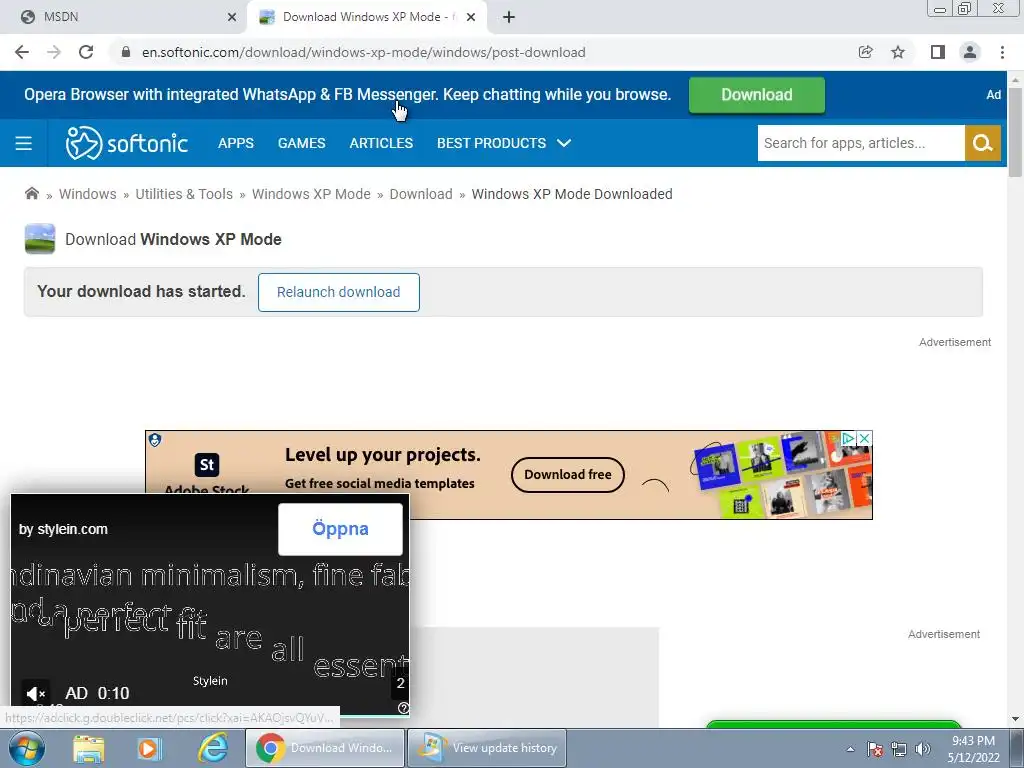
Task: Click the scrollbar down arrow
Action: click(1015, 719)
